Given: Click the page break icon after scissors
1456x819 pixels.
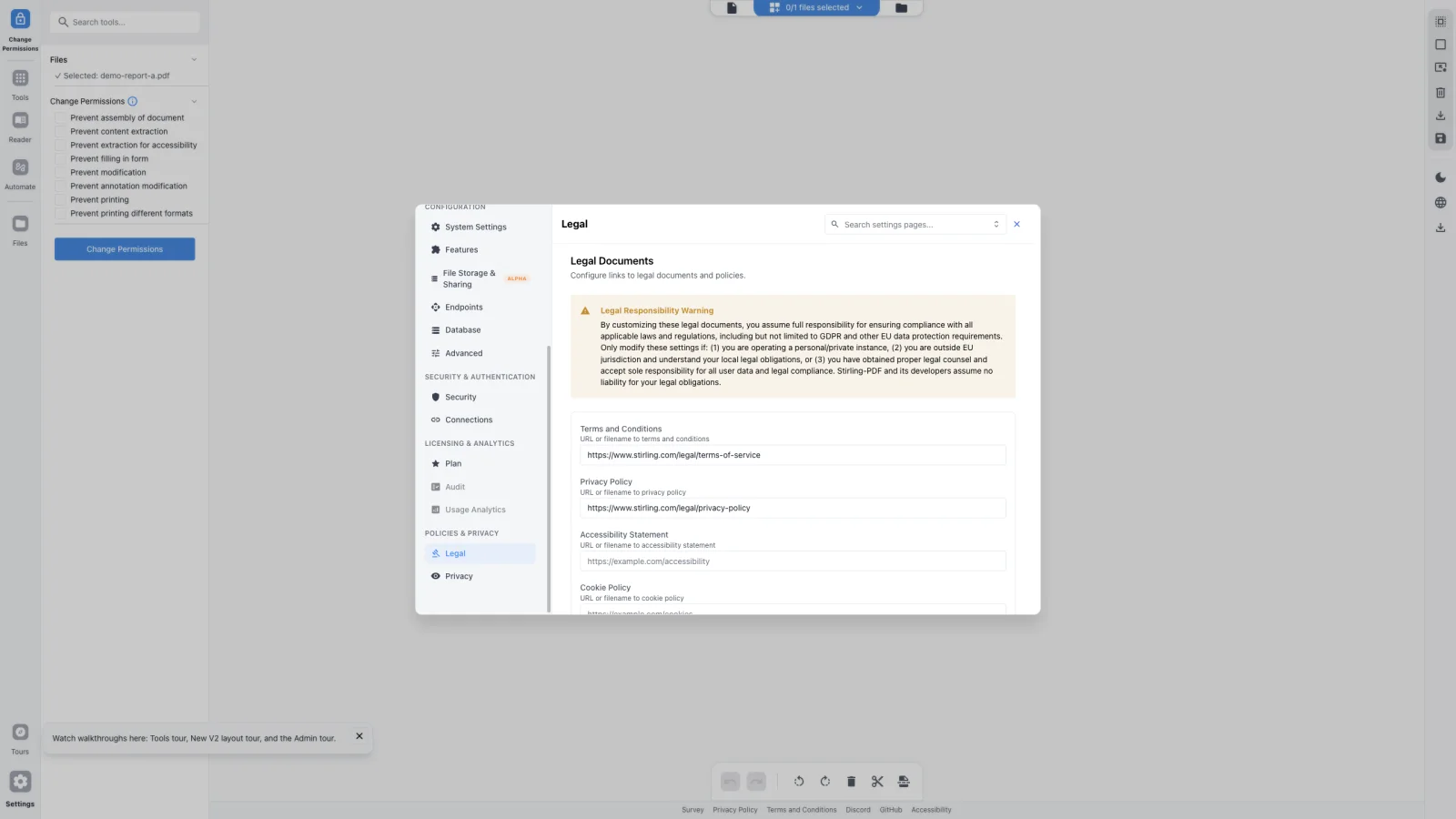Looking at the screenshot, I should [x=904, y=782].
